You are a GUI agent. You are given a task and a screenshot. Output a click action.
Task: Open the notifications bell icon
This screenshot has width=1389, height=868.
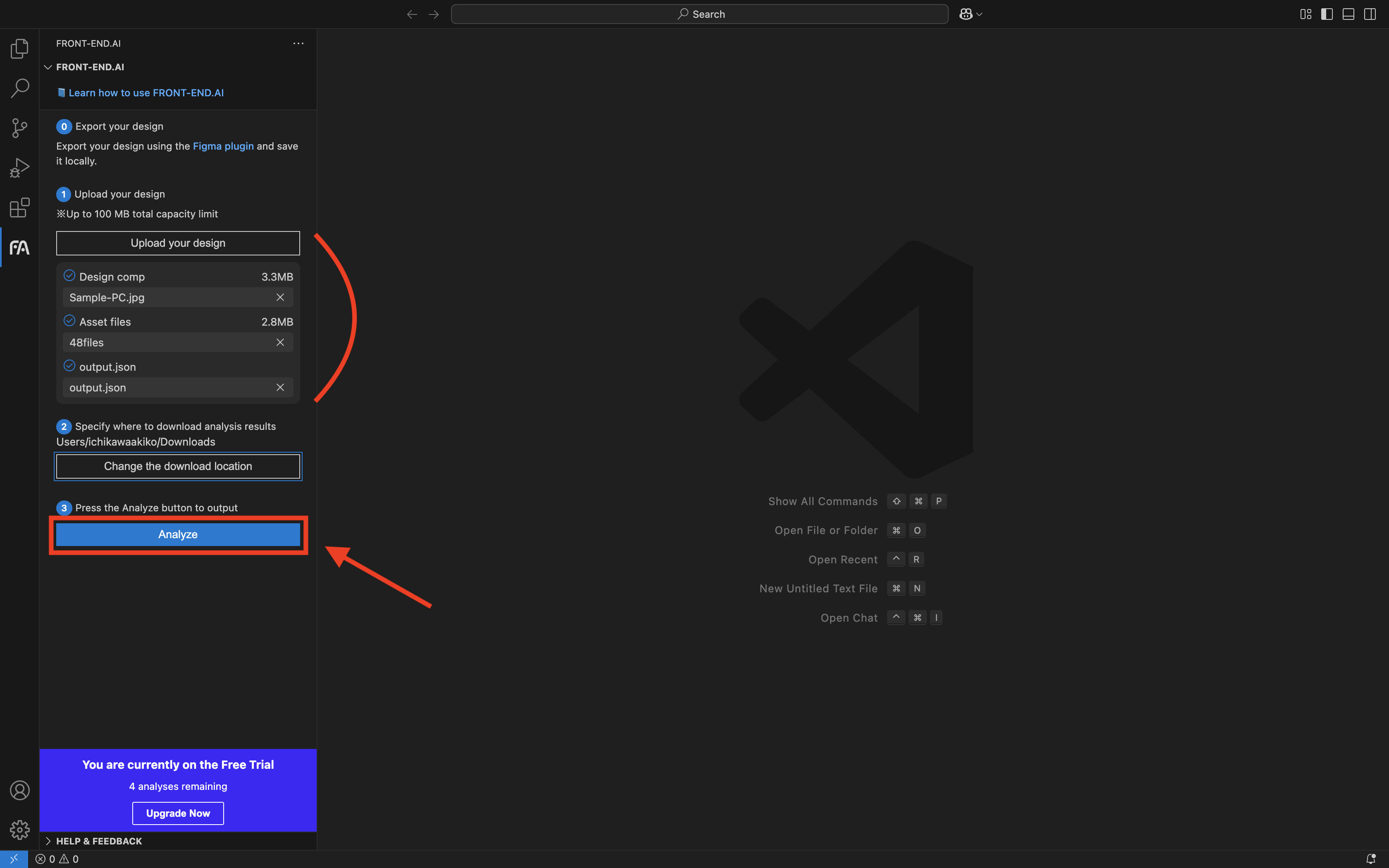[x=1371, y=859]
